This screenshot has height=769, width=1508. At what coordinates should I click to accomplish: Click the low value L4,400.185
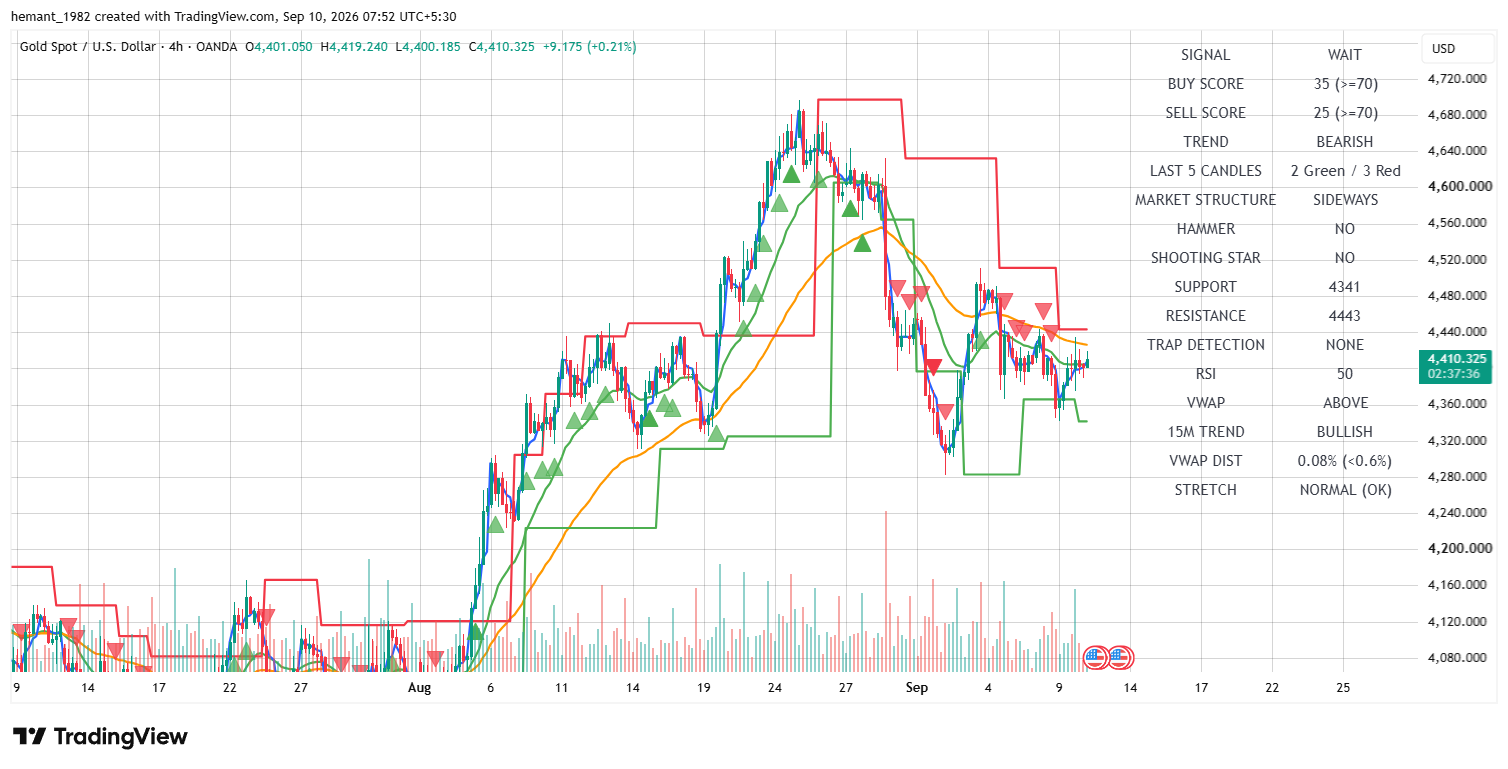point(428,47)
